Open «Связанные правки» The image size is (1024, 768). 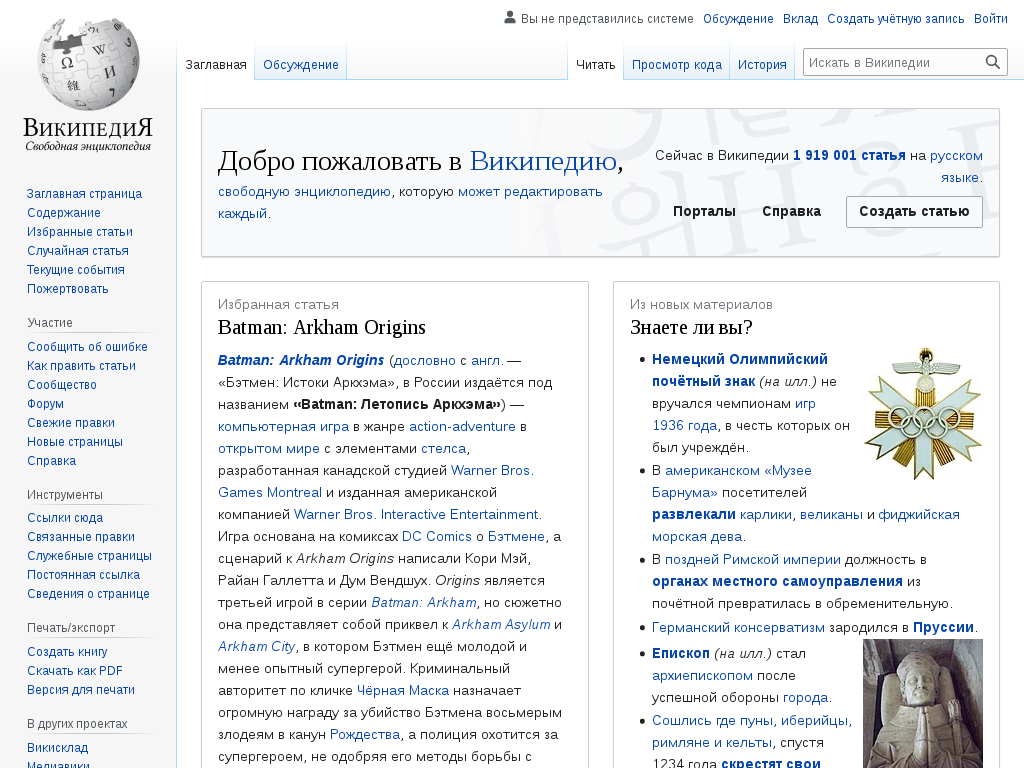[x=81, y=537]
